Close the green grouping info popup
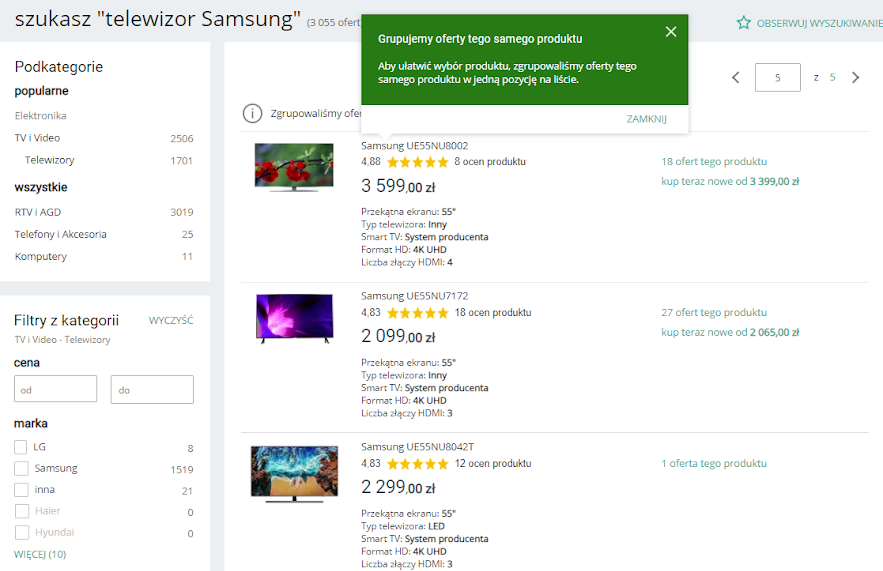This screenshot has width=883, height=571. tap(671, 32)
